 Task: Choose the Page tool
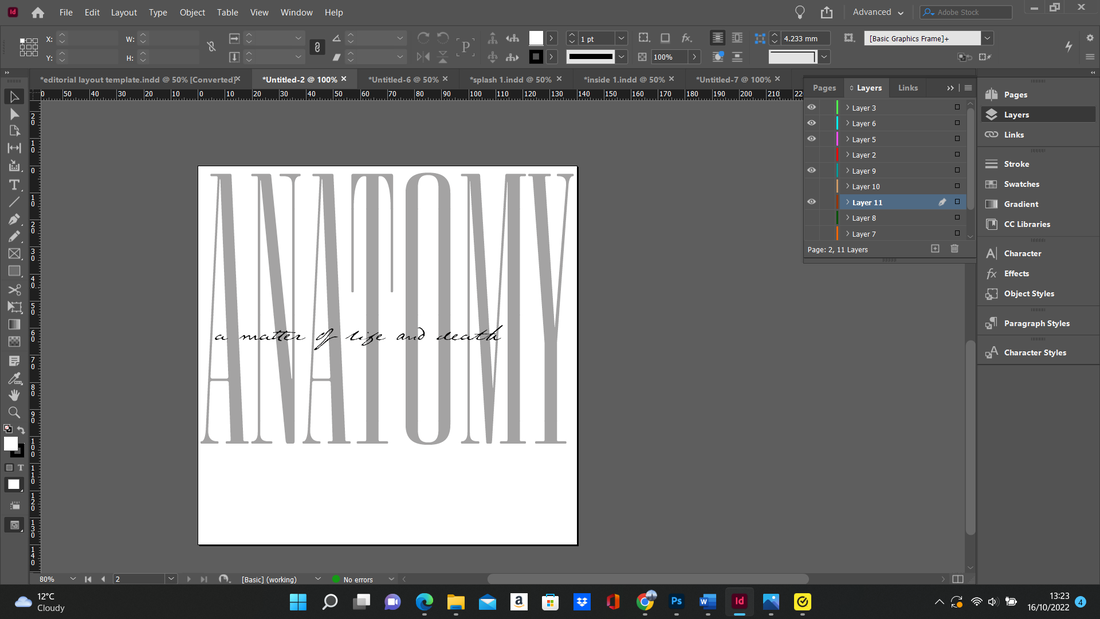pos(14,131)
